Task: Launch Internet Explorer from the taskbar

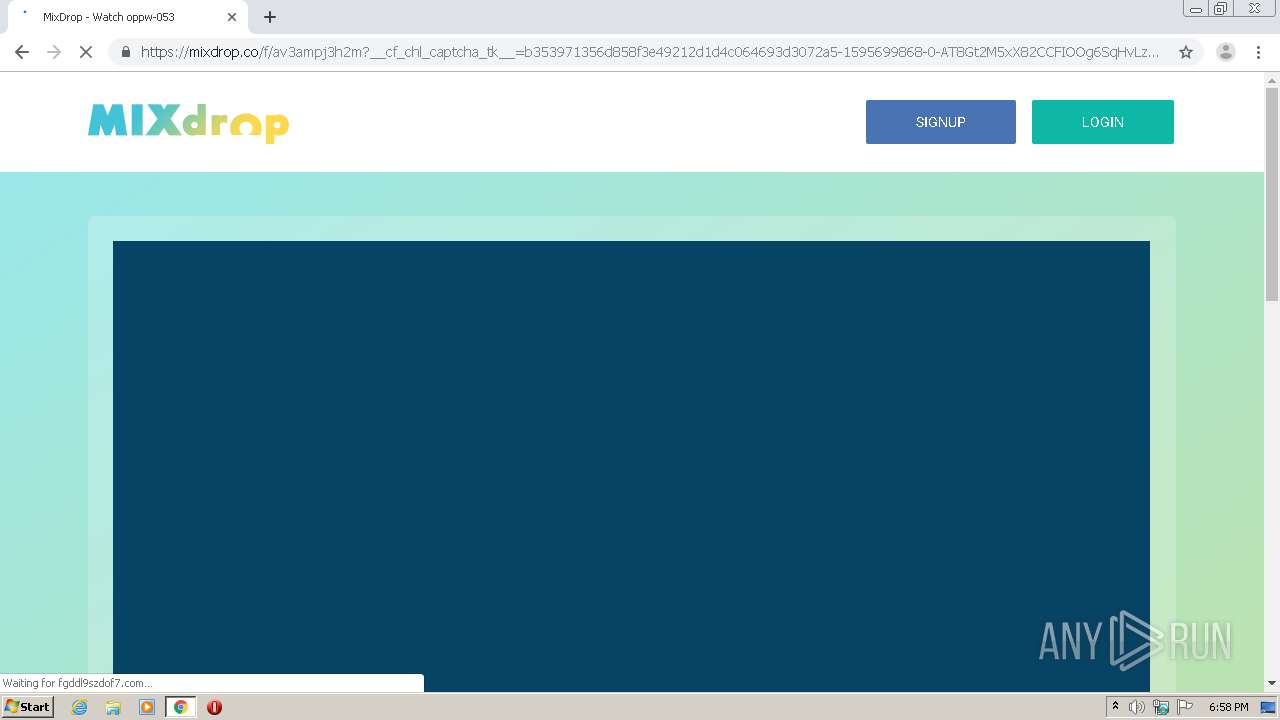Action: pyautogui.click(x=80, y=707)
